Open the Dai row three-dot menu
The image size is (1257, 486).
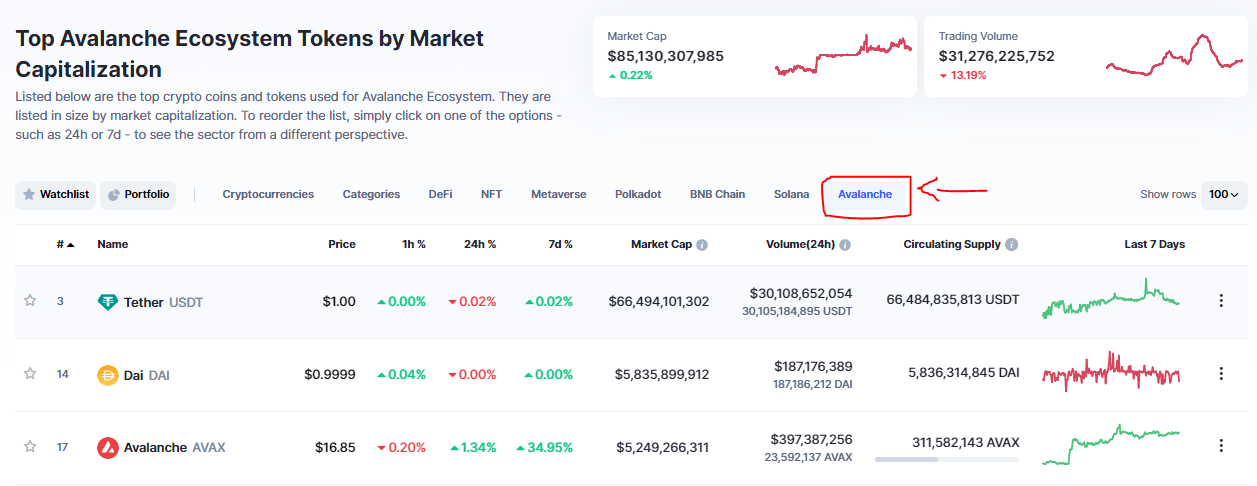[x=1220, y=374]
